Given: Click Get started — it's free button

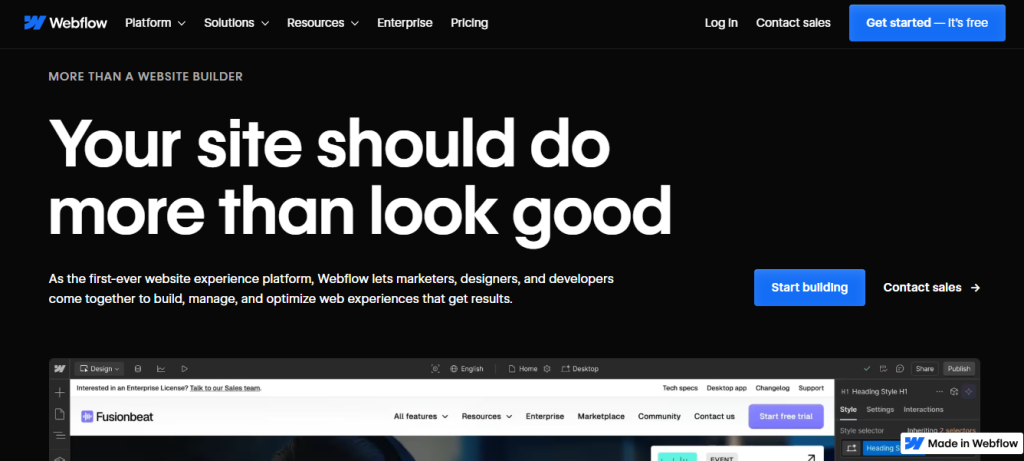Looking at the screenshot, I should tap(927, 23).
